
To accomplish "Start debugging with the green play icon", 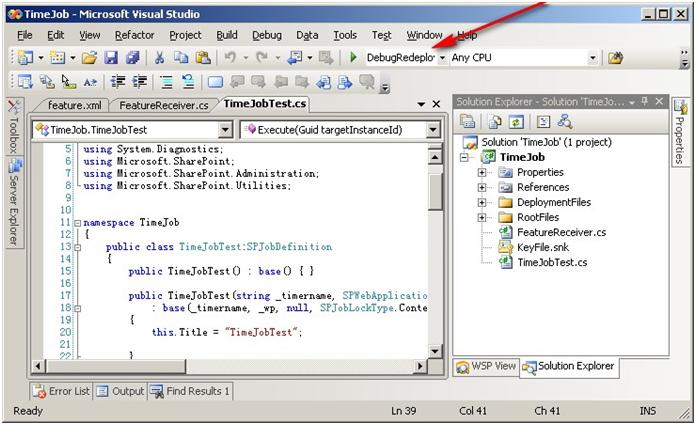I will 353,58.
